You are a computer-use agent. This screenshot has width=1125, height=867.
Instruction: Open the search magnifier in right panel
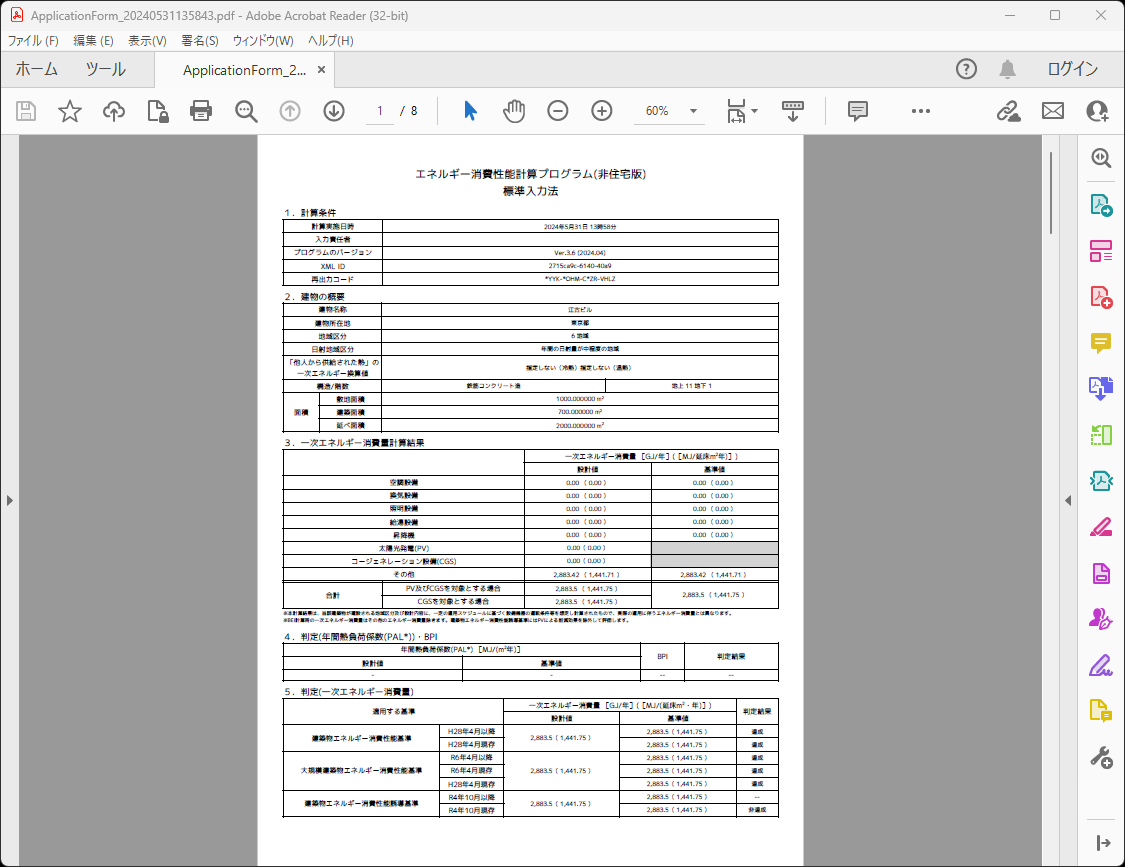[x=1101, y=158]
